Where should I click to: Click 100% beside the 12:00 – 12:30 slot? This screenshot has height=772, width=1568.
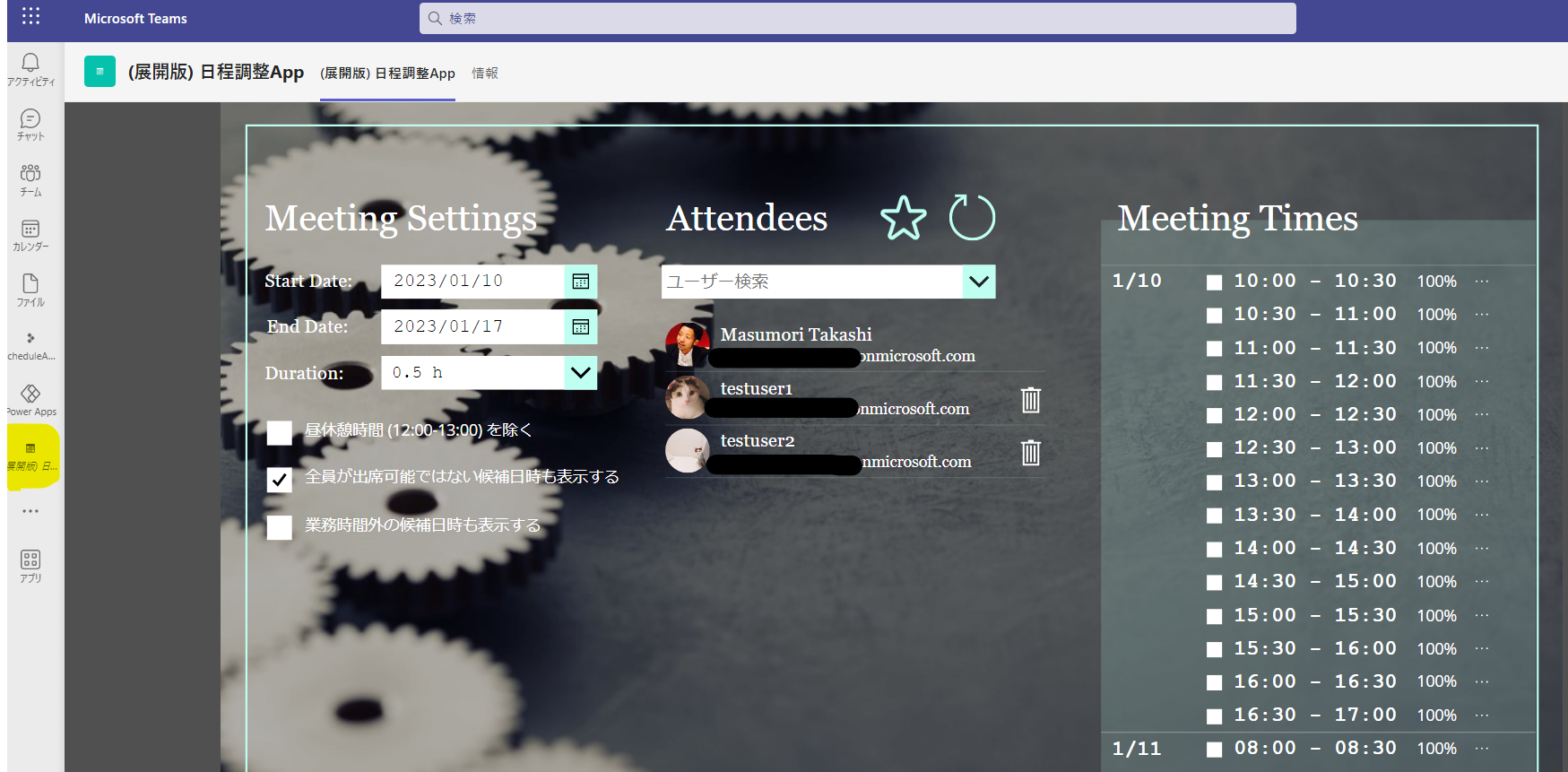1437,415
